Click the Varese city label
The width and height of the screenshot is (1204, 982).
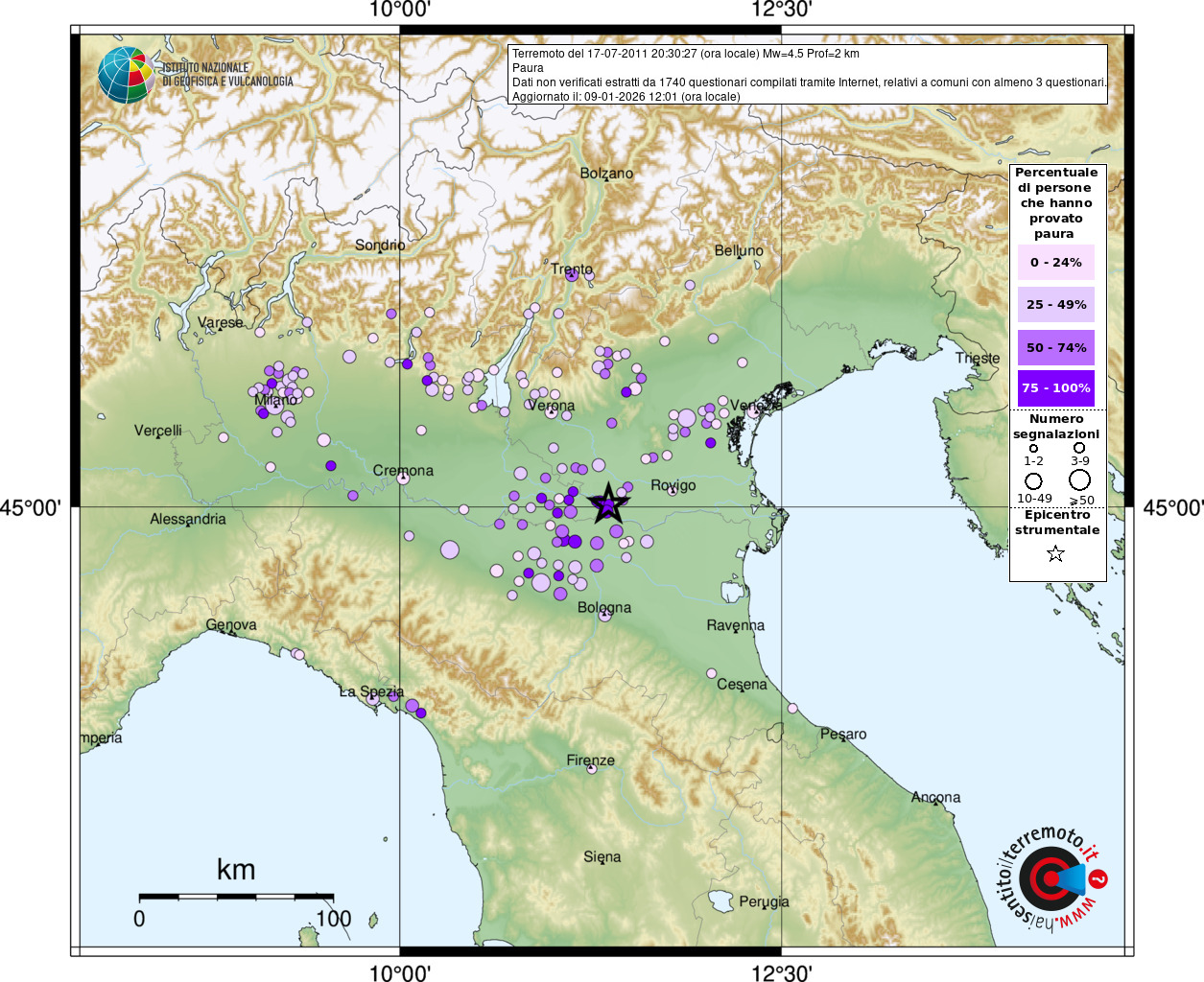(221, 323)
